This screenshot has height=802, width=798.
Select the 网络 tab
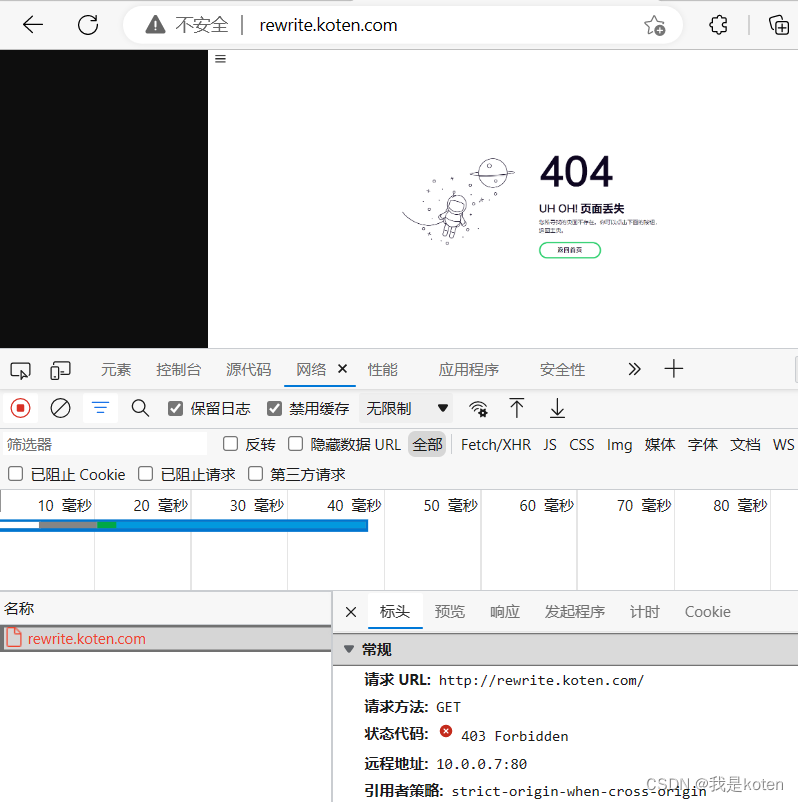pos(311,369)
